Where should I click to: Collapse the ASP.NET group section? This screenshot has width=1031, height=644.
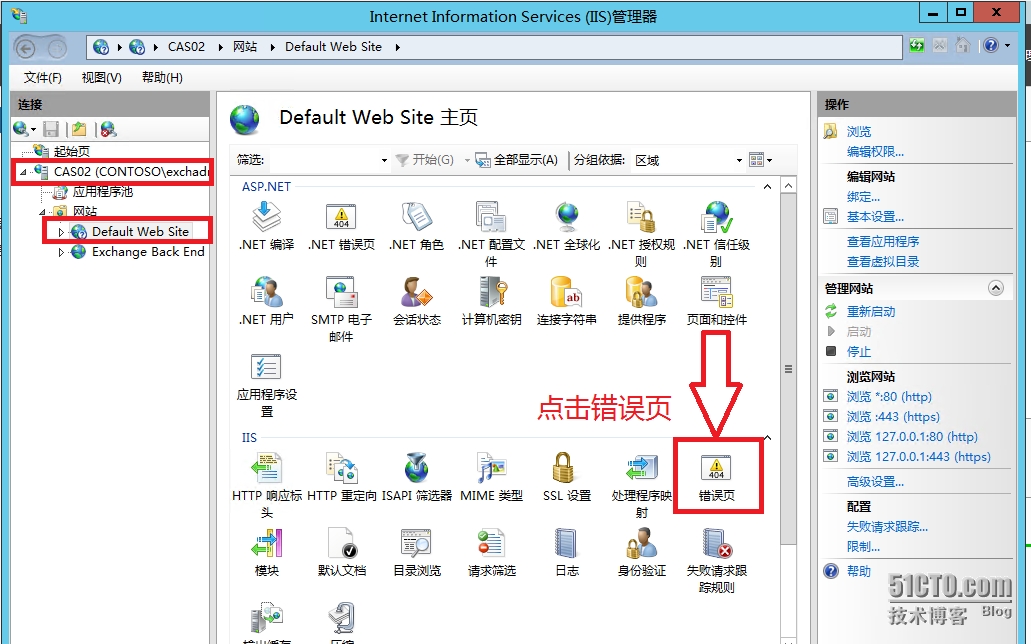click(767, 187)
